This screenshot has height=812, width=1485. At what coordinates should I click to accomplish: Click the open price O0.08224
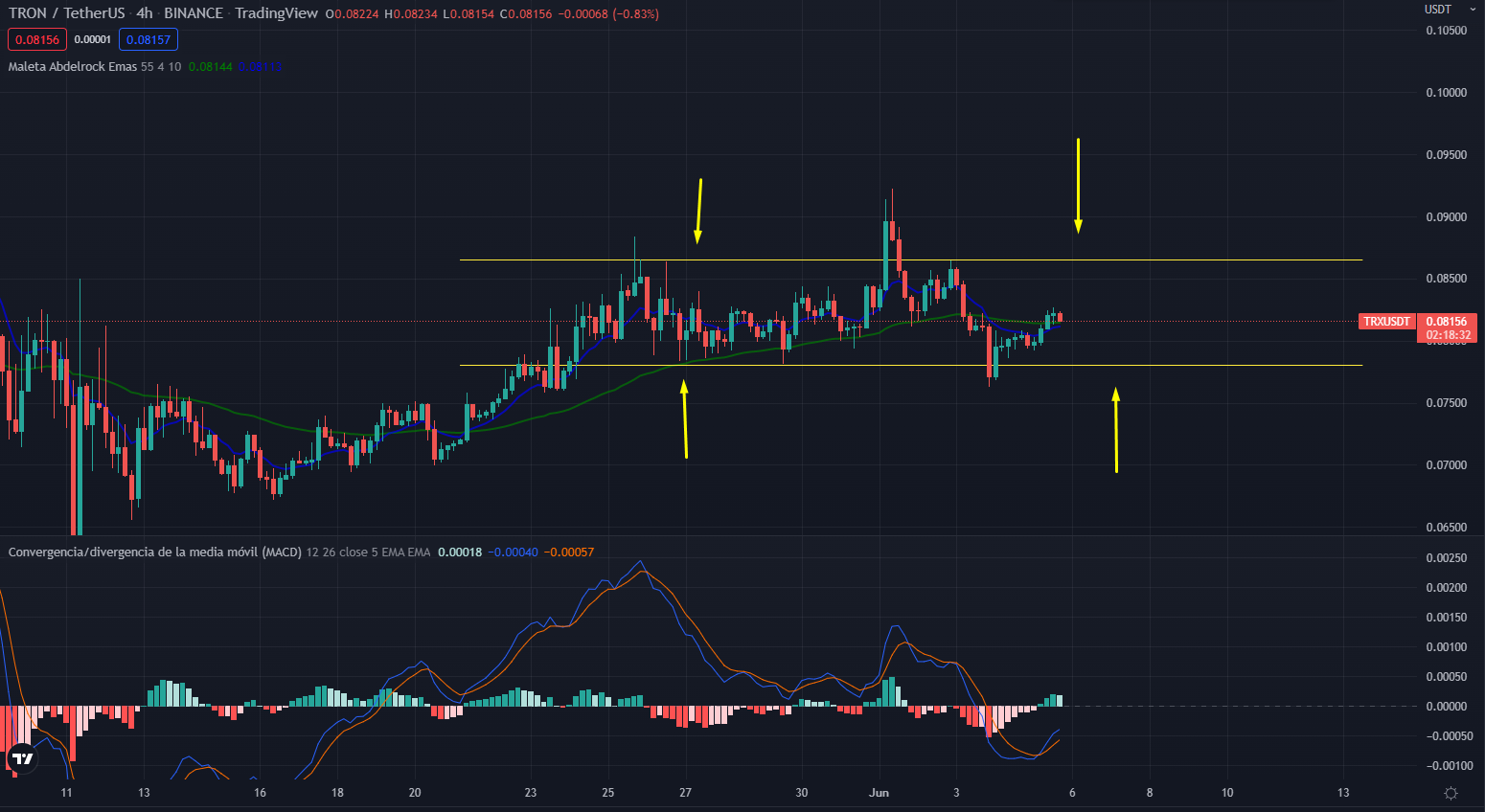click(353, 14)
